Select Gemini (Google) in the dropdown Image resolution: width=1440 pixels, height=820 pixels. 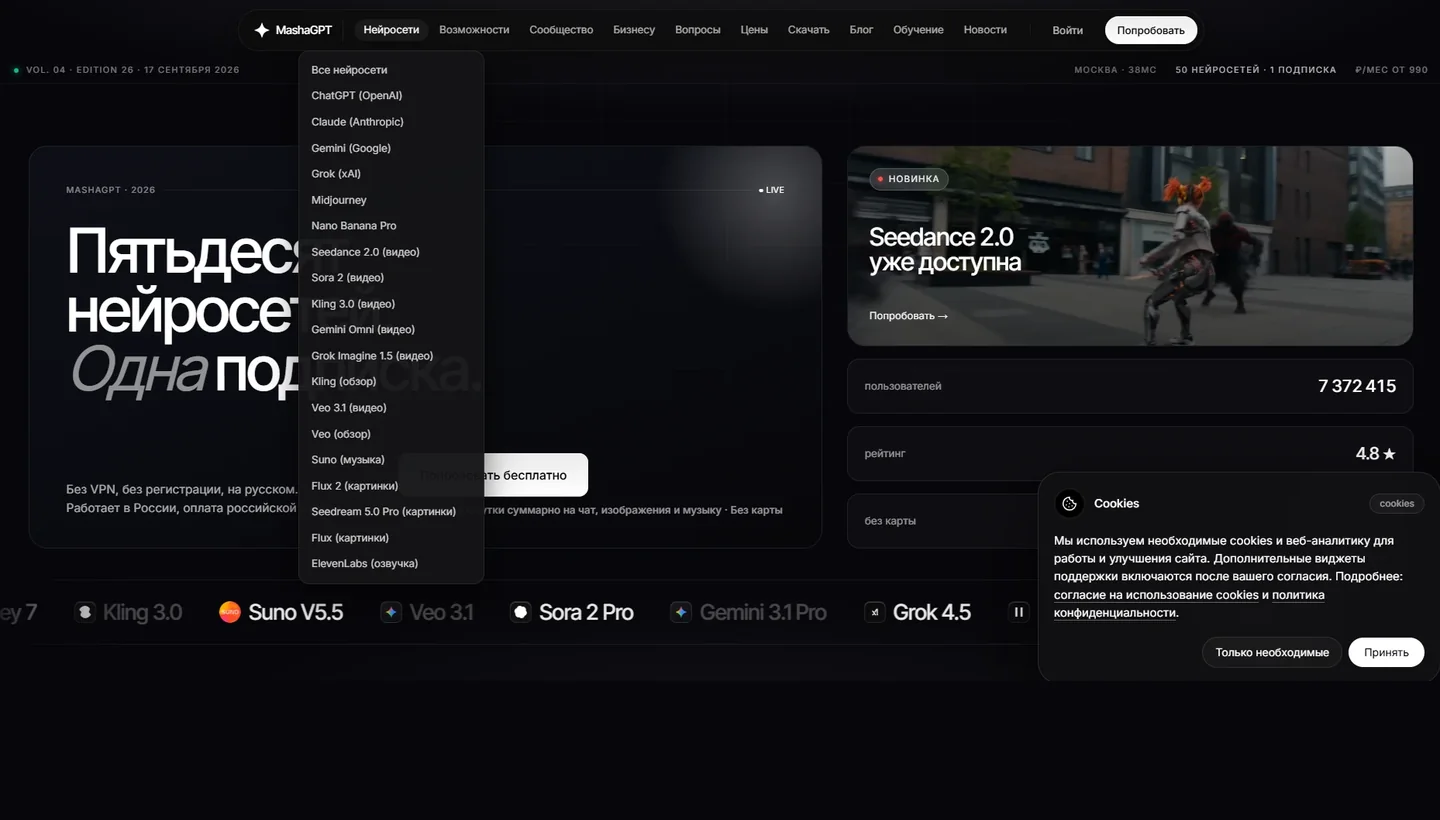pos(391,148)
